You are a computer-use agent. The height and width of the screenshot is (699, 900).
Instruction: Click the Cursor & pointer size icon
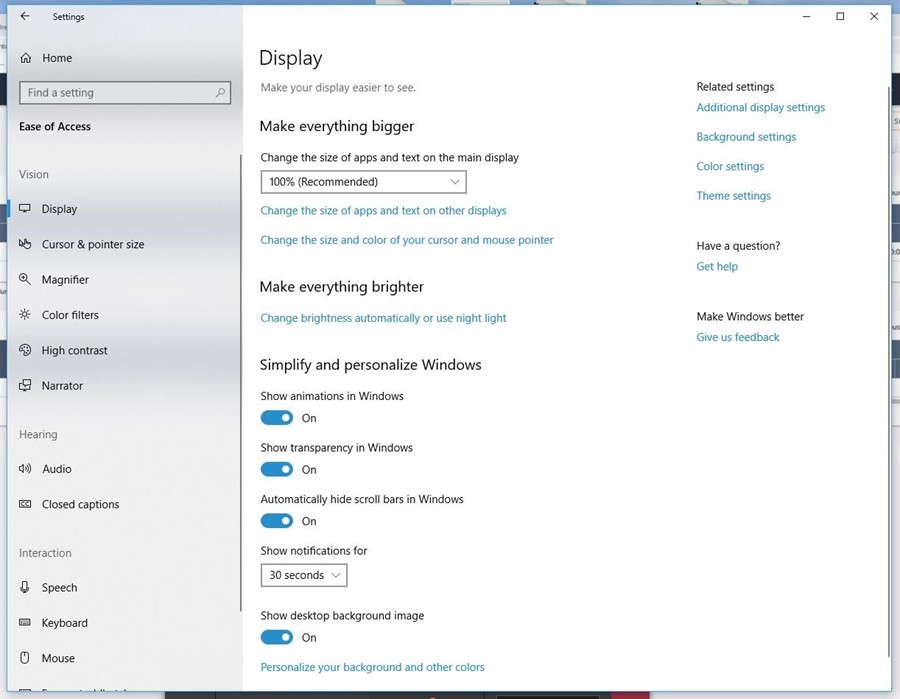pos(25,244)
